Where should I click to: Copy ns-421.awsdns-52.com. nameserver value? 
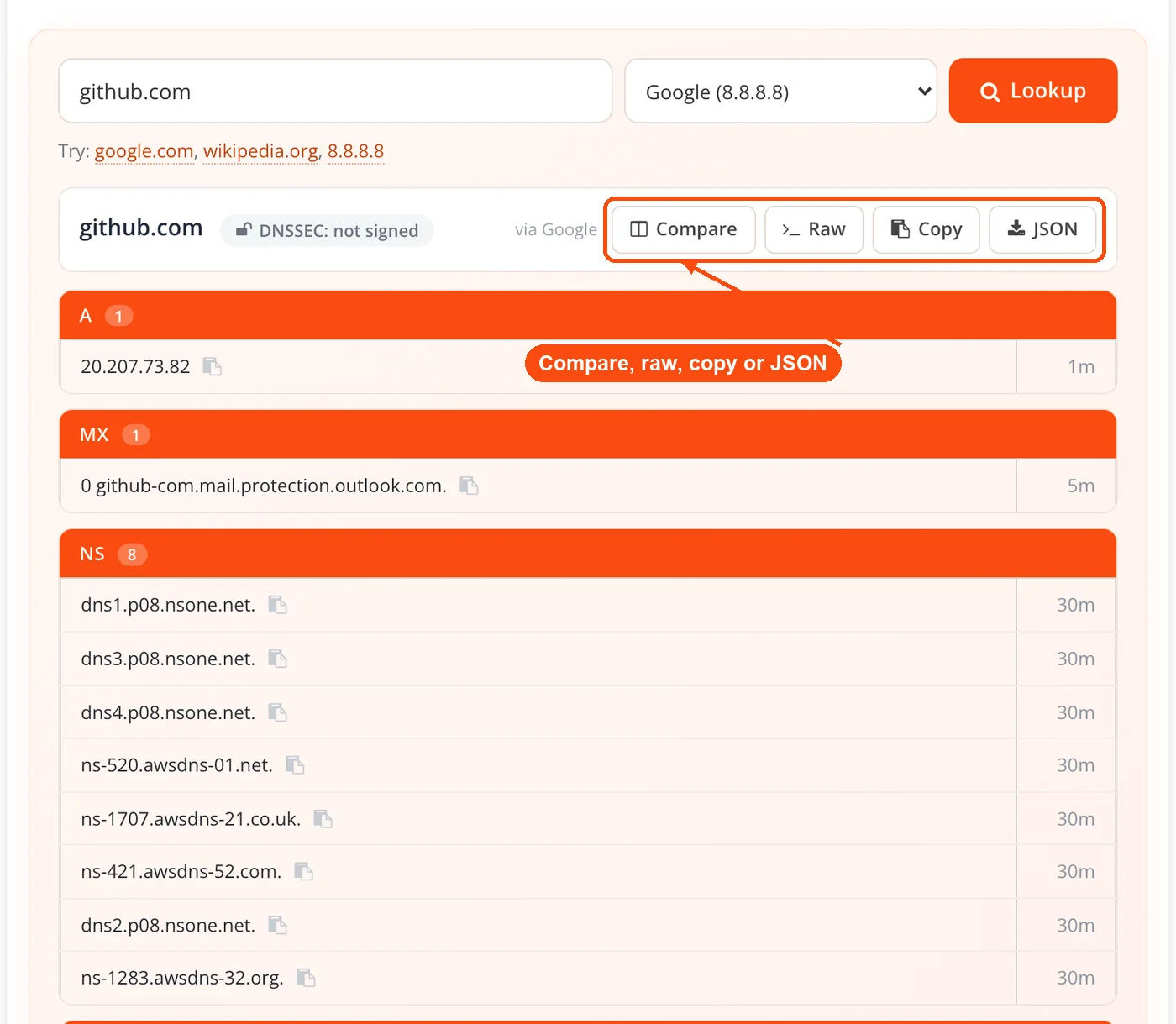click(x=303, y=872)
